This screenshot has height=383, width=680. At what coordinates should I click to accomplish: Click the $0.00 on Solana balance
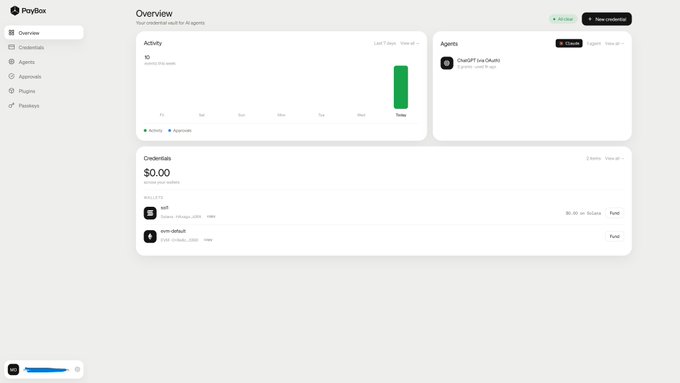pyautogui.click(x=583, y=213)
